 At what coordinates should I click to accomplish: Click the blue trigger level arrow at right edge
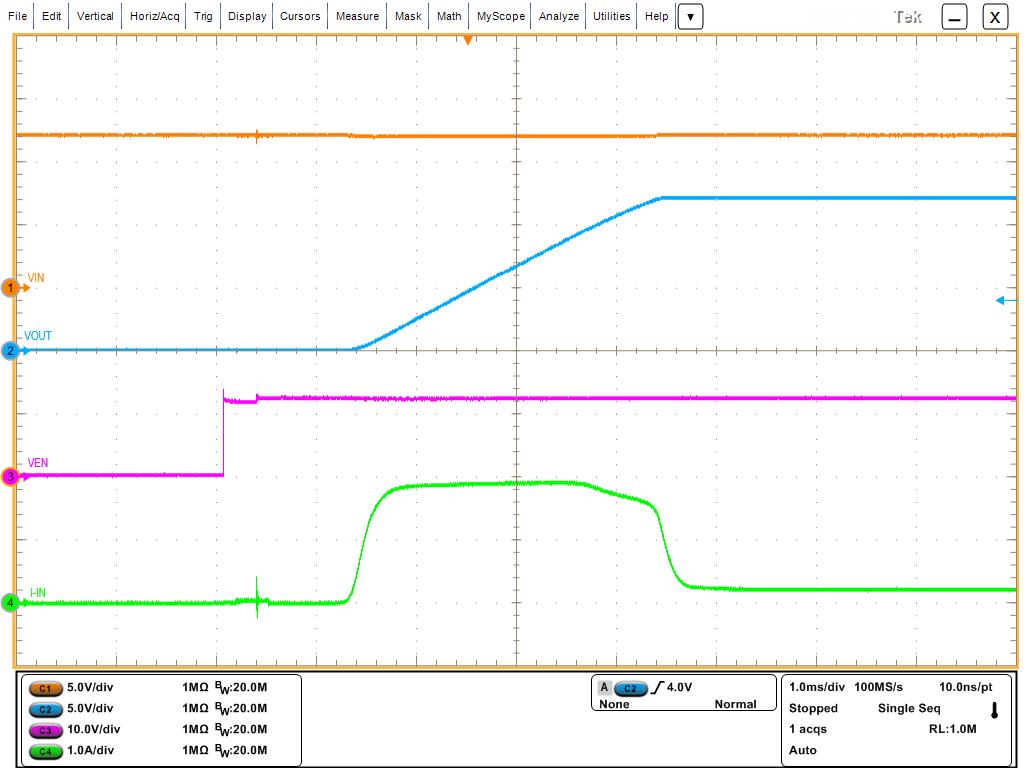(x=1006, y=300)
